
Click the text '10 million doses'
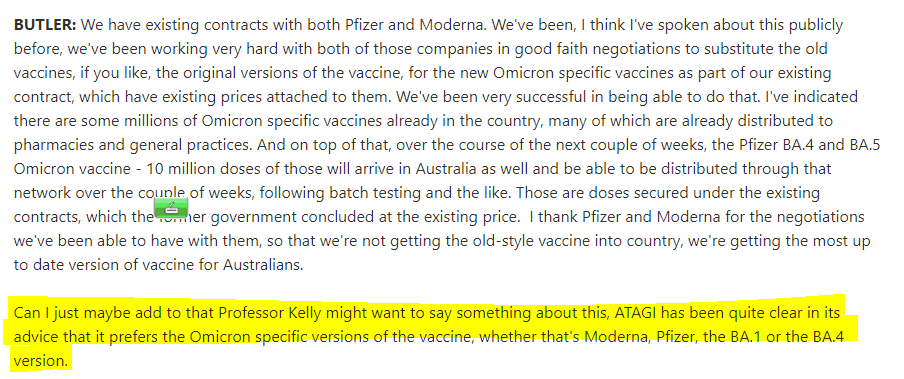192,170
